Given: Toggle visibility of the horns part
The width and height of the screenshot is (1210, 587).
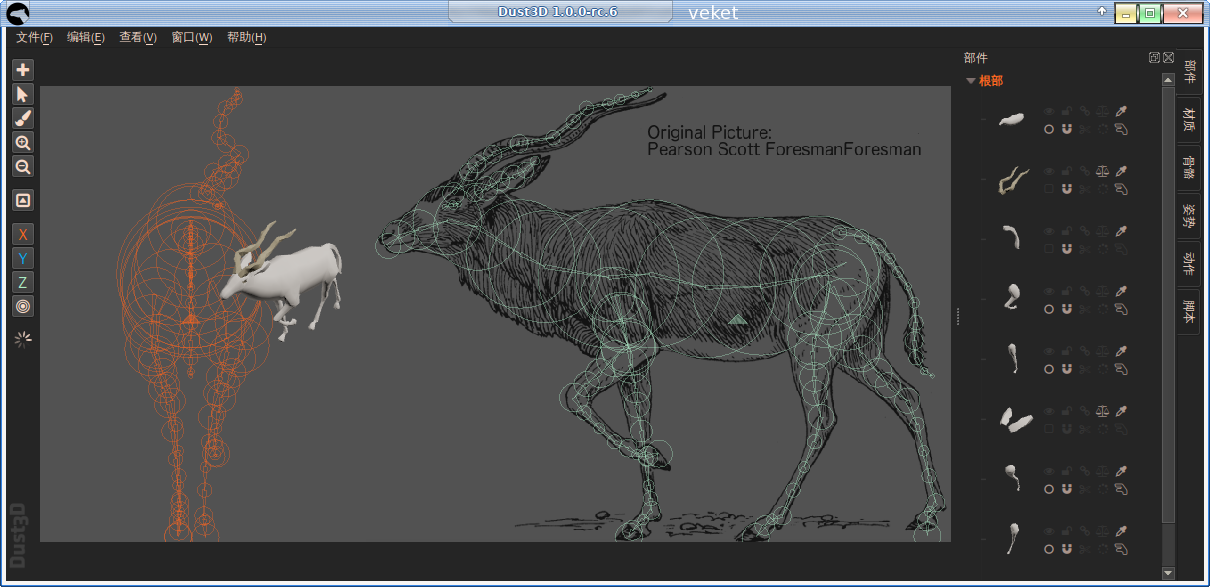Looking at the screenshot, I should [1049, 171].
